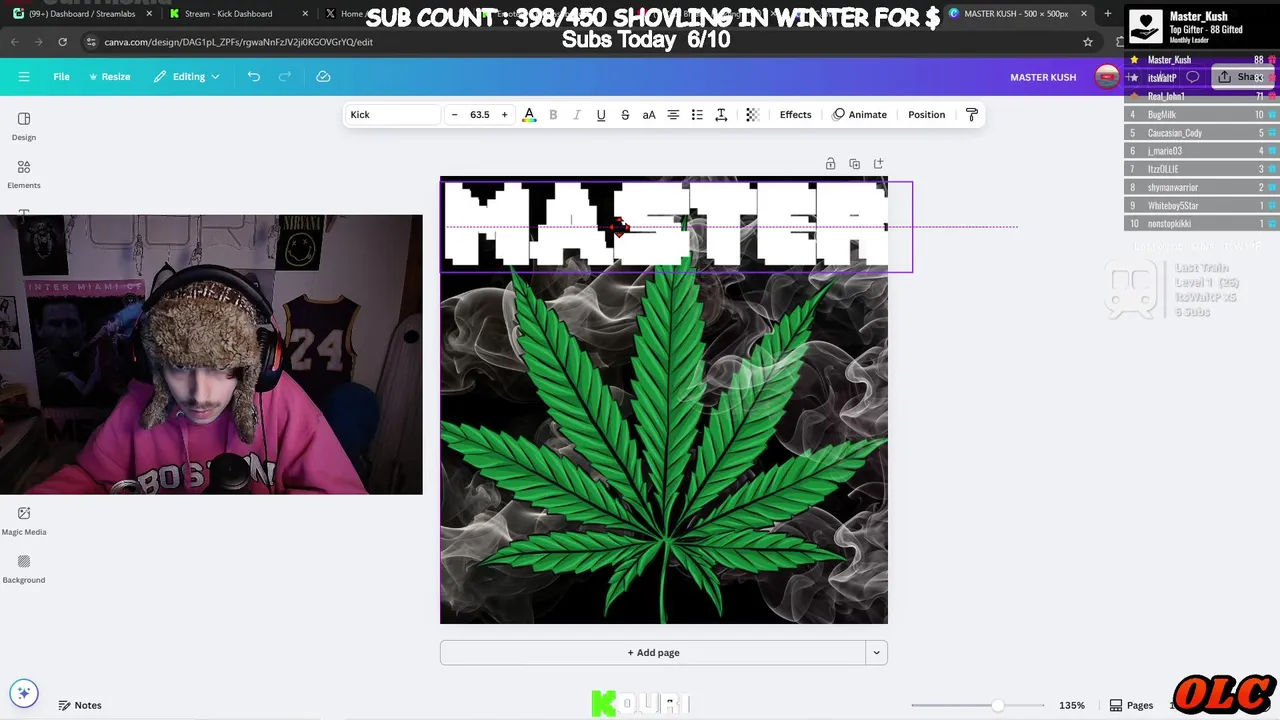The height and width of the screenshot is (720, 1280).
Task: Open a new browser tab
Action: tap(1107, 14)
